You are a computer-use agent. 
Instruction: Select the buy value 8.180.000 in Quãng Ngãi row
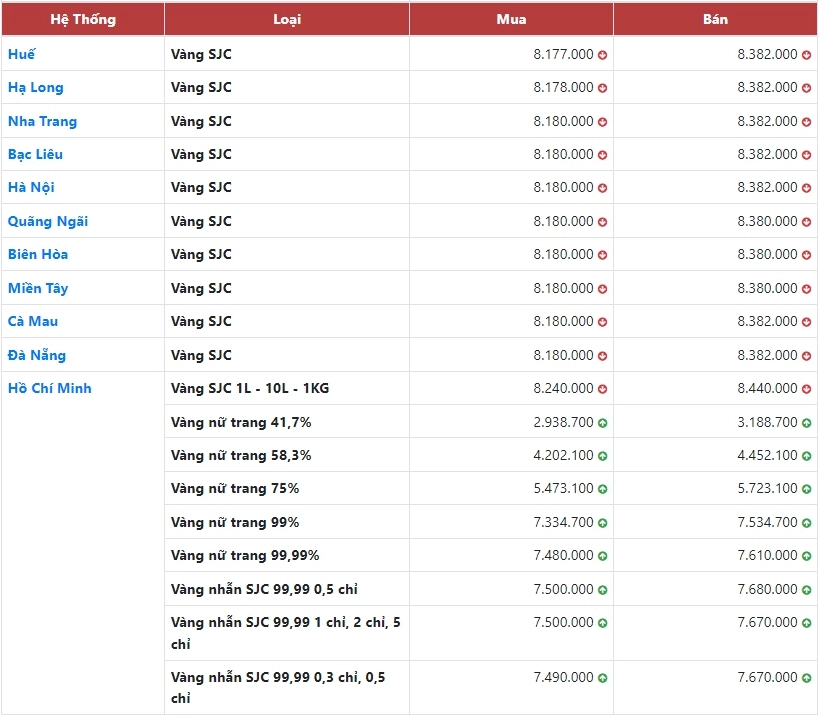(x=563, y=222)
